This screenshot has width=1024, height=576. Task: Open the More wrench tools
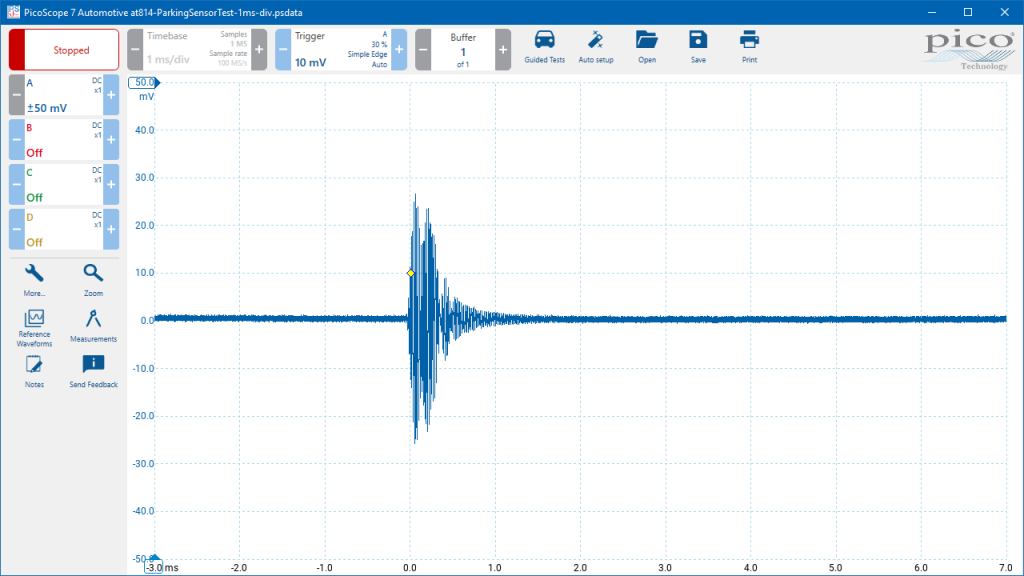[34, 280]
